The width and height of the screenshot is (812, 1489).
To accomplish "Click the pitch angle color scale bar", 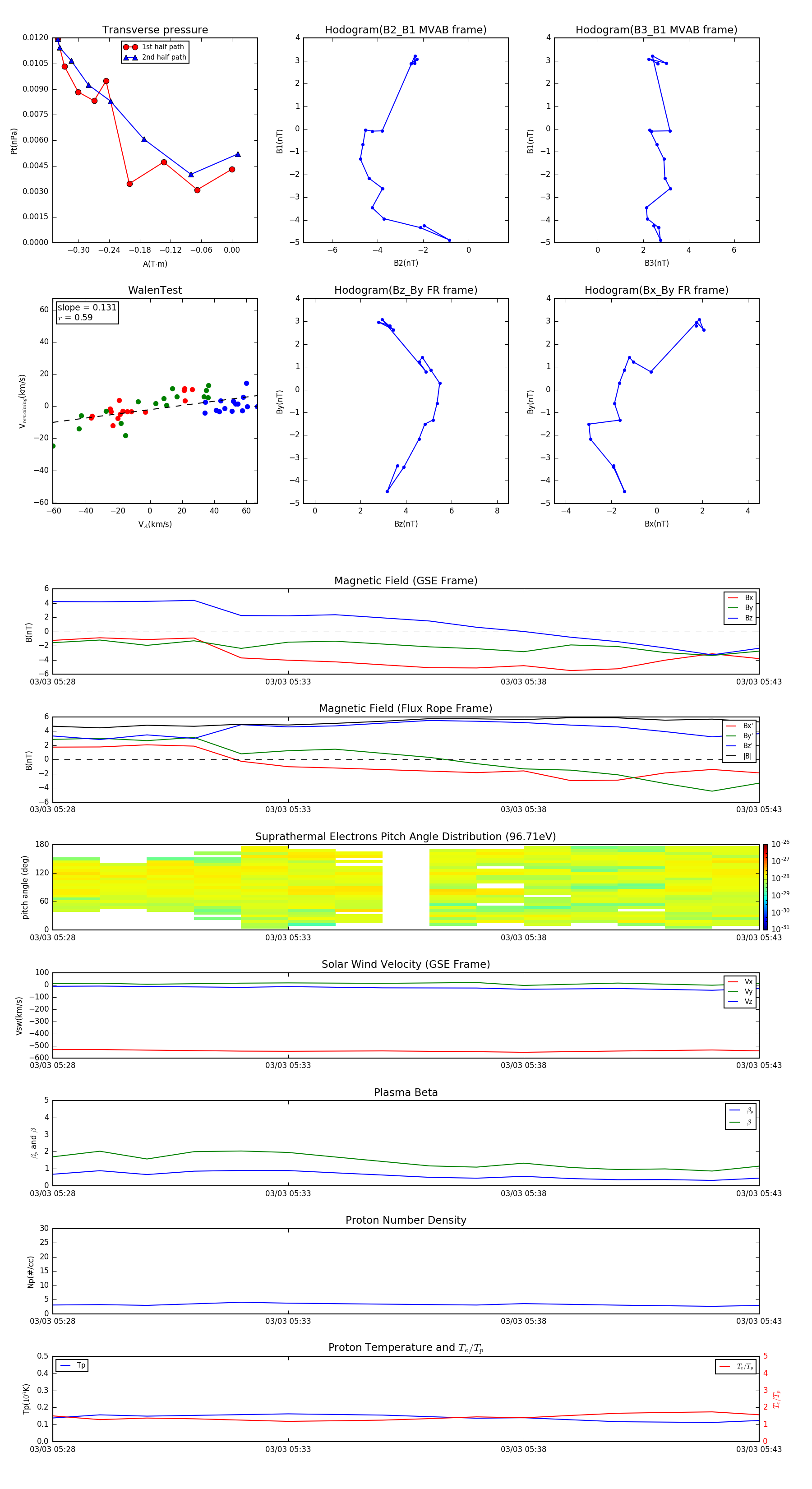I will click(x=765, y=887).
